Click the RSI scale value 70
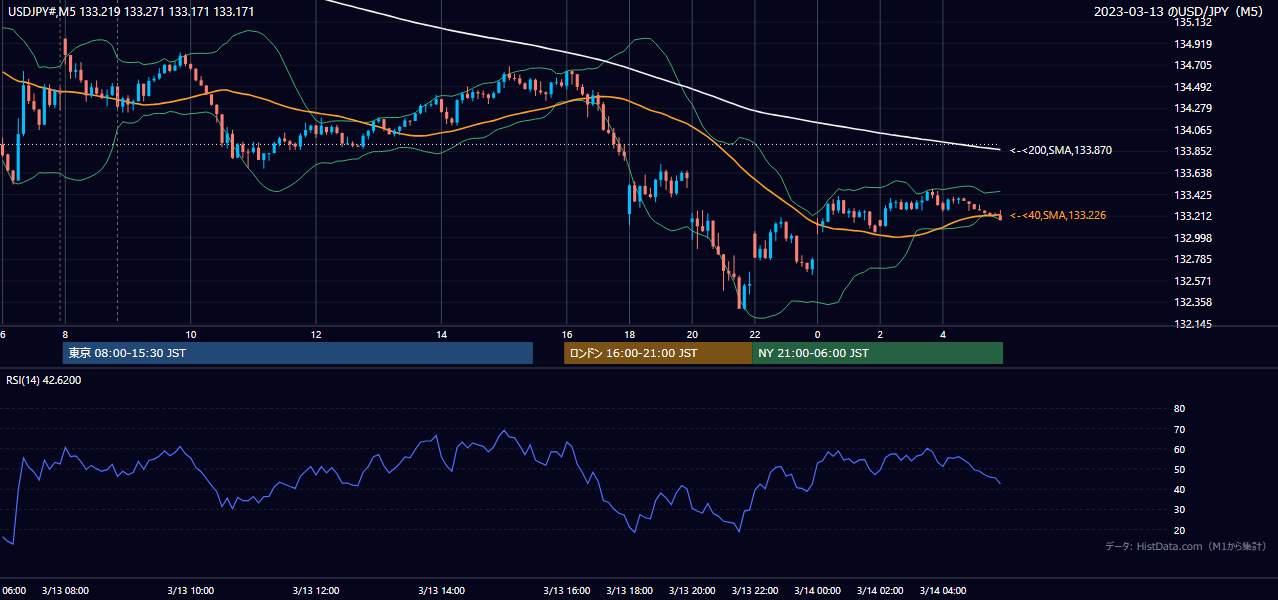Screen dimensions: 1278x600 (1179, 429)
